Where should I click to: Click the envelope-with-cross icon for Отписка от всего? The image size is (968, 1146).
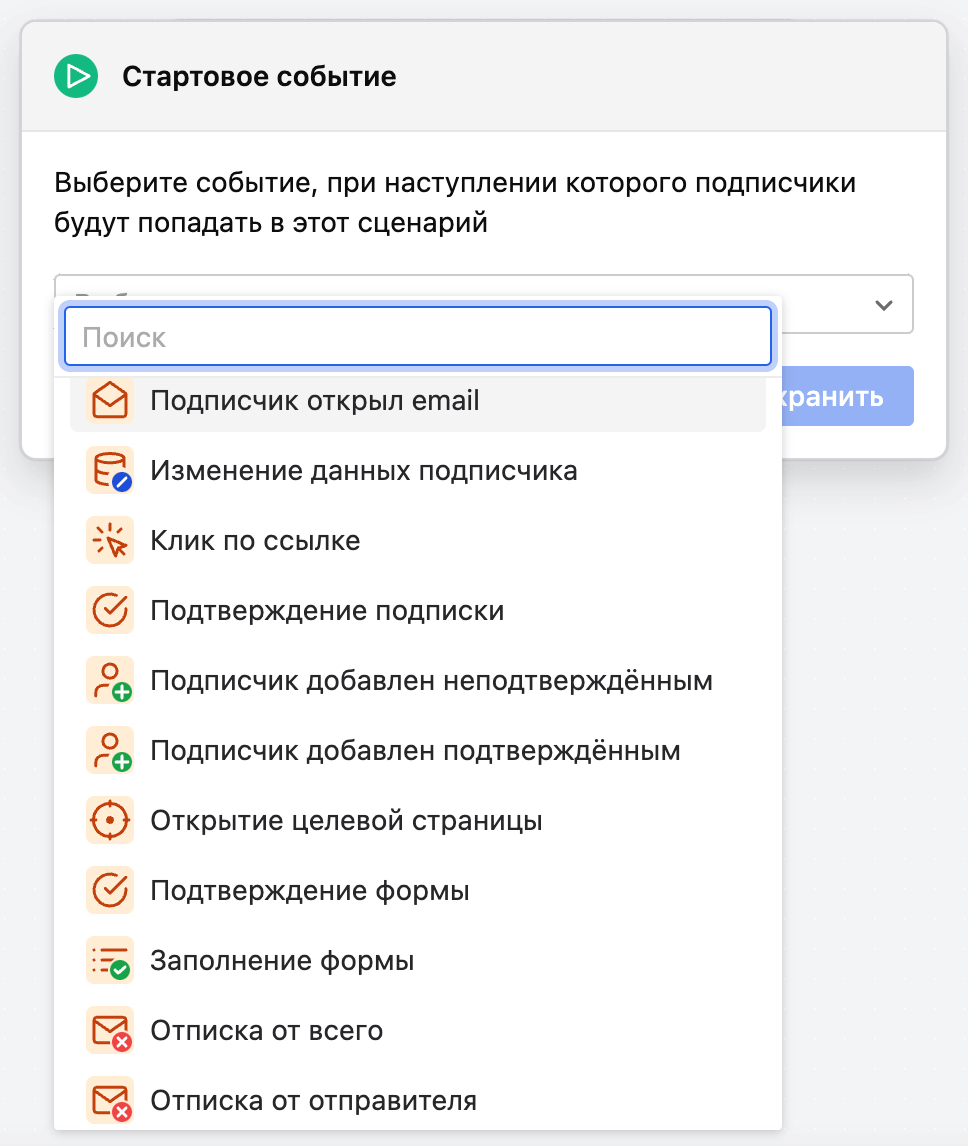point(109,1031)
